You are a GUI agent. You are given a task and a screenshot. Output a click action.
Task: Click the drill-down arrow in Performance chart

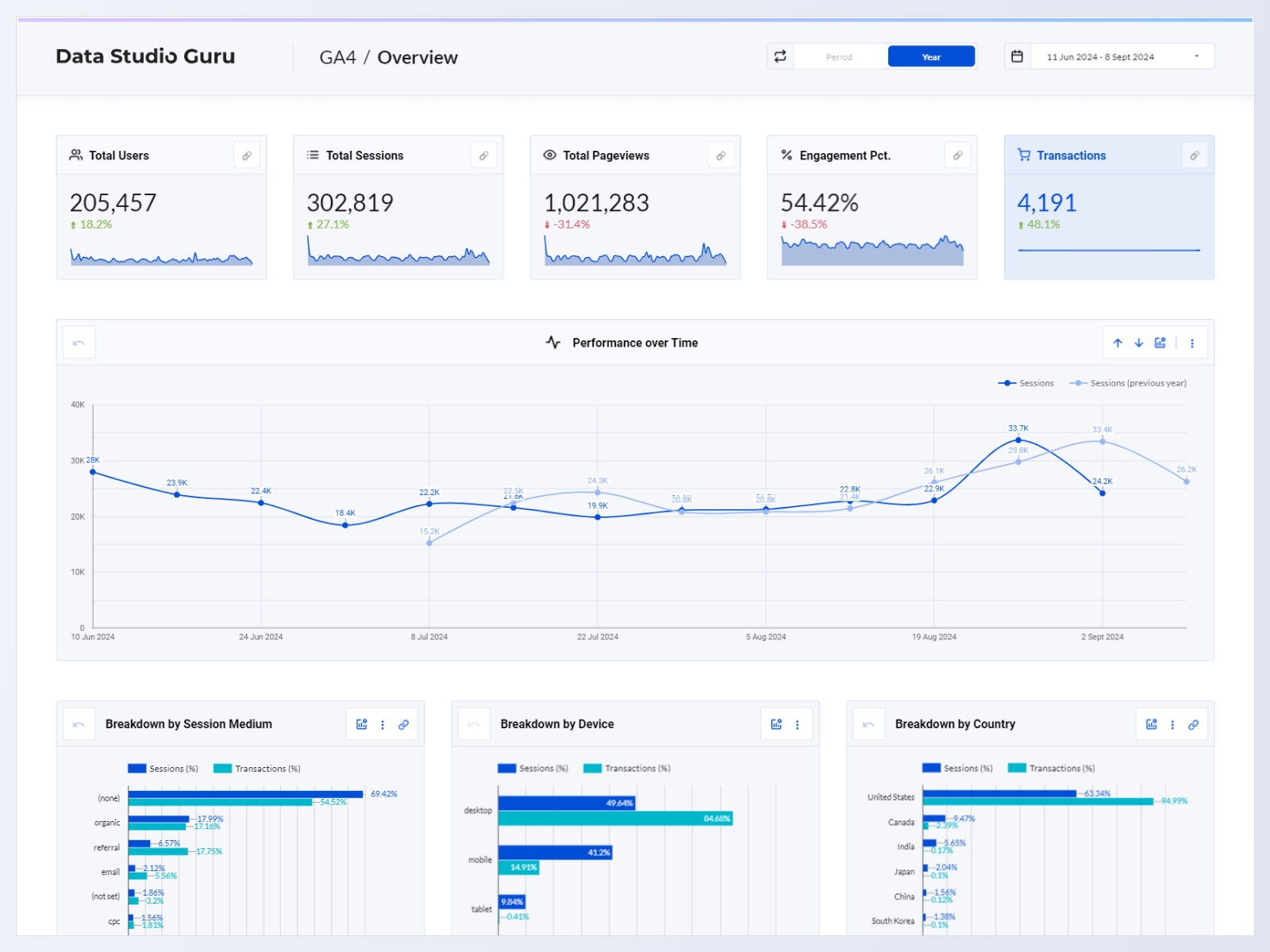tap(1139, 344)
